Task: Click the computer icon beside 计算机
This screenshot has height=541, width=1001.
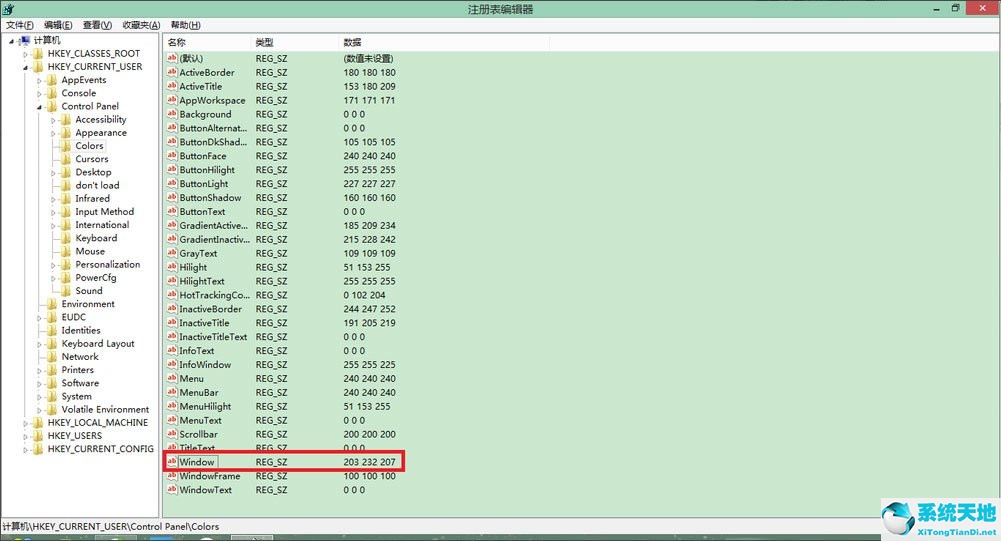Action: [x=24, y=40]
